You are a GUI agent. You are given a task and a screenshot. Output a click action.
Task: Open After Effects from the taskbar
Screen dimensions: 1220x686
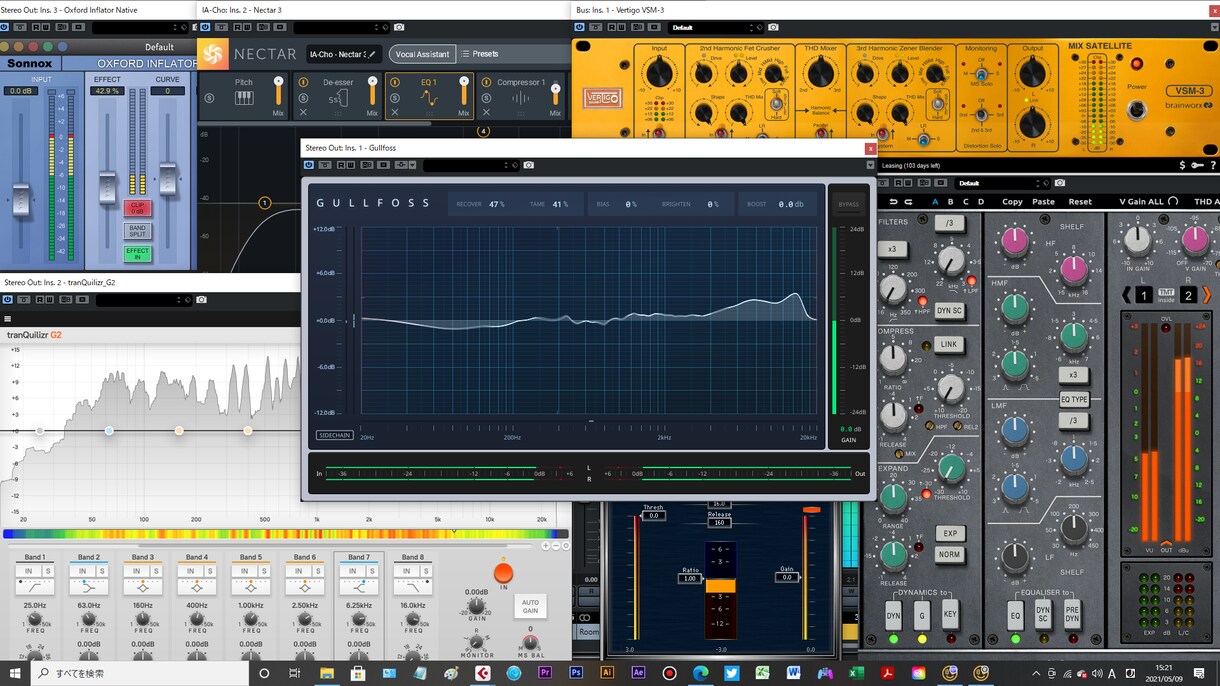pyautogui.click(x=638, y=673)
